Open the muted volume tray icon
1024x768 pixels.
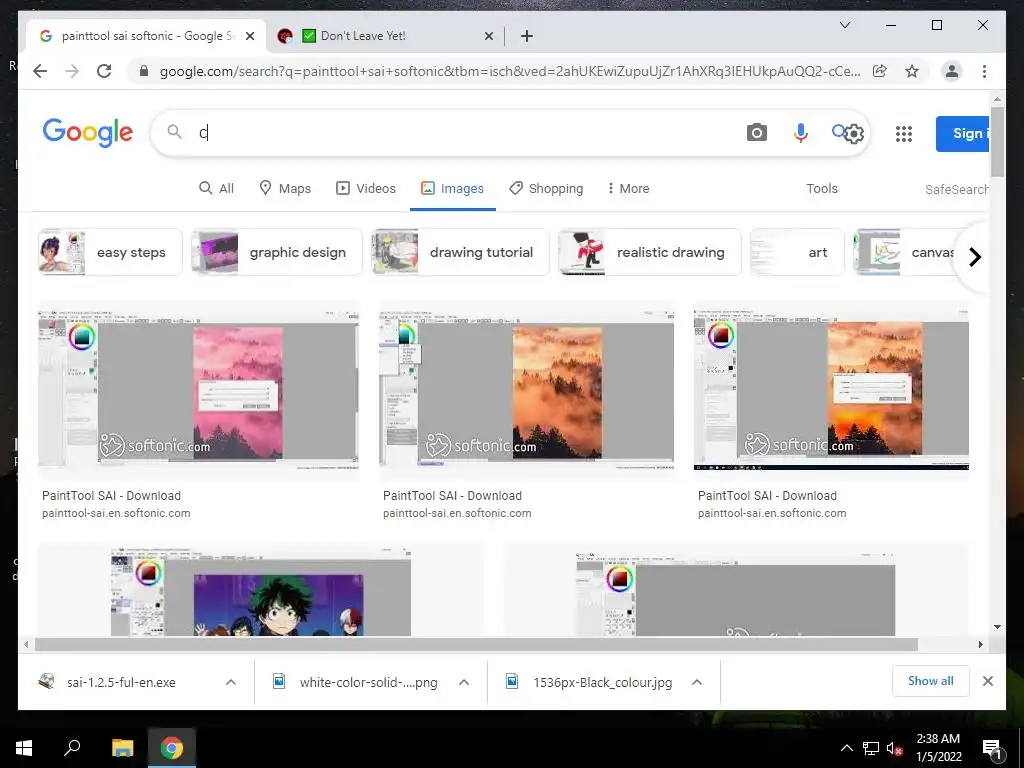894,748
